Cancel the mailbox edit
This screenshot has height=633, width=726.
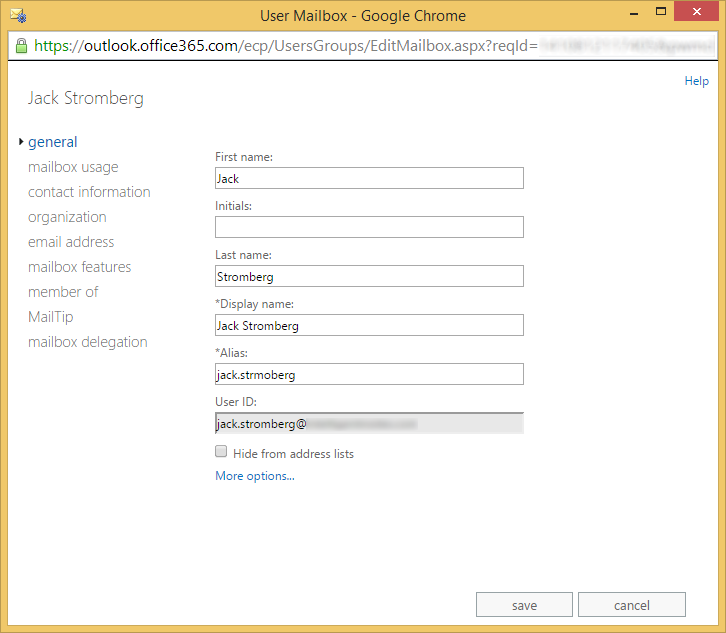632,605
